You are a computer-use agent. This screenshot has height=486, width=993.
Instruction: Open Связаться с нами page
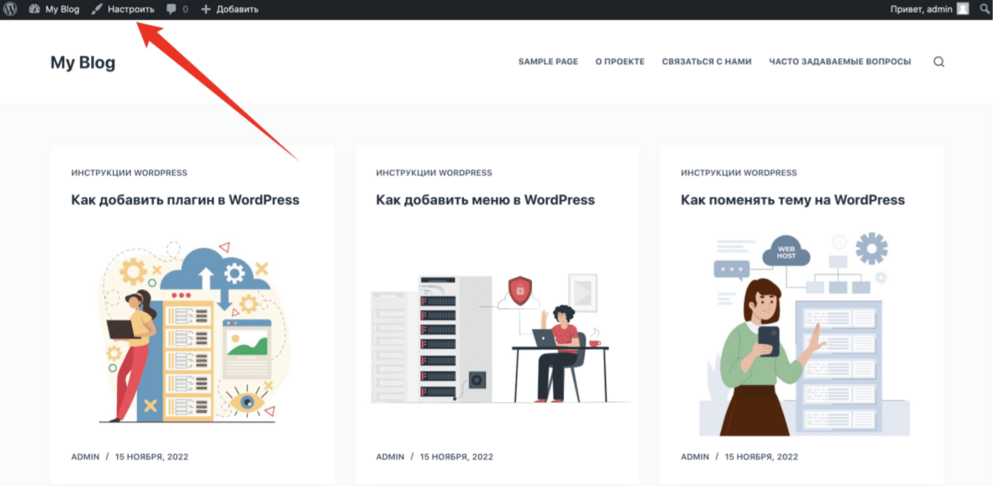click(x=707, y=61)
